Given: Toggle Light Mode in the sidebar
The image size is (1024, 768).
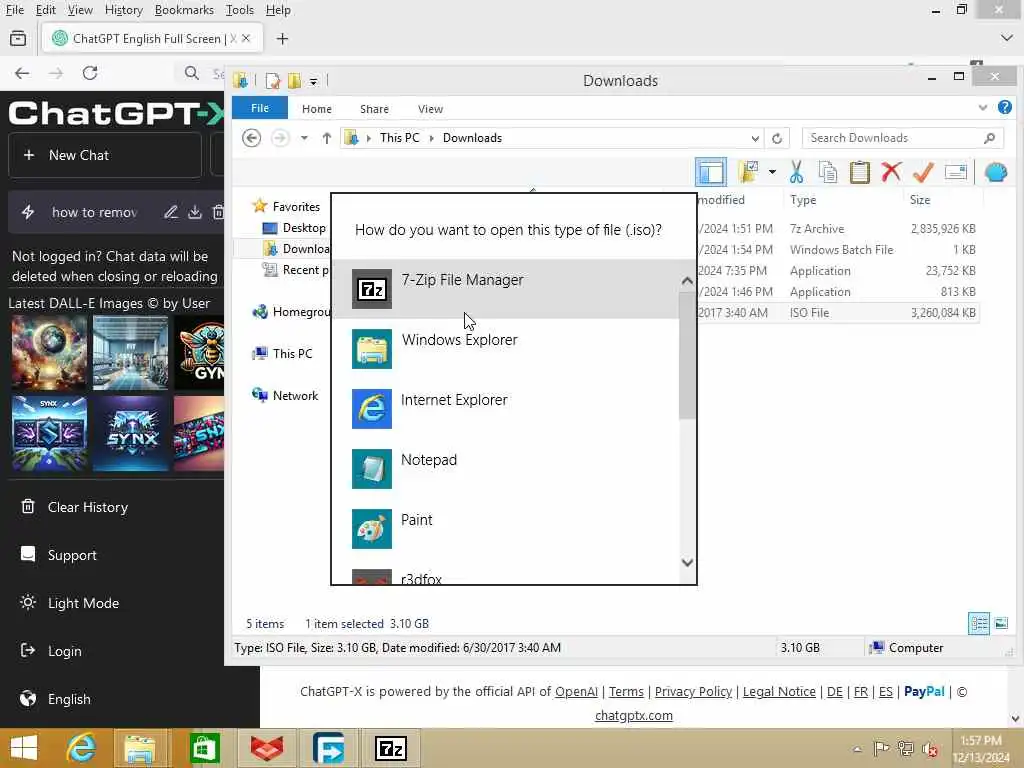Looking at the screenshot, I should point(70,603).
